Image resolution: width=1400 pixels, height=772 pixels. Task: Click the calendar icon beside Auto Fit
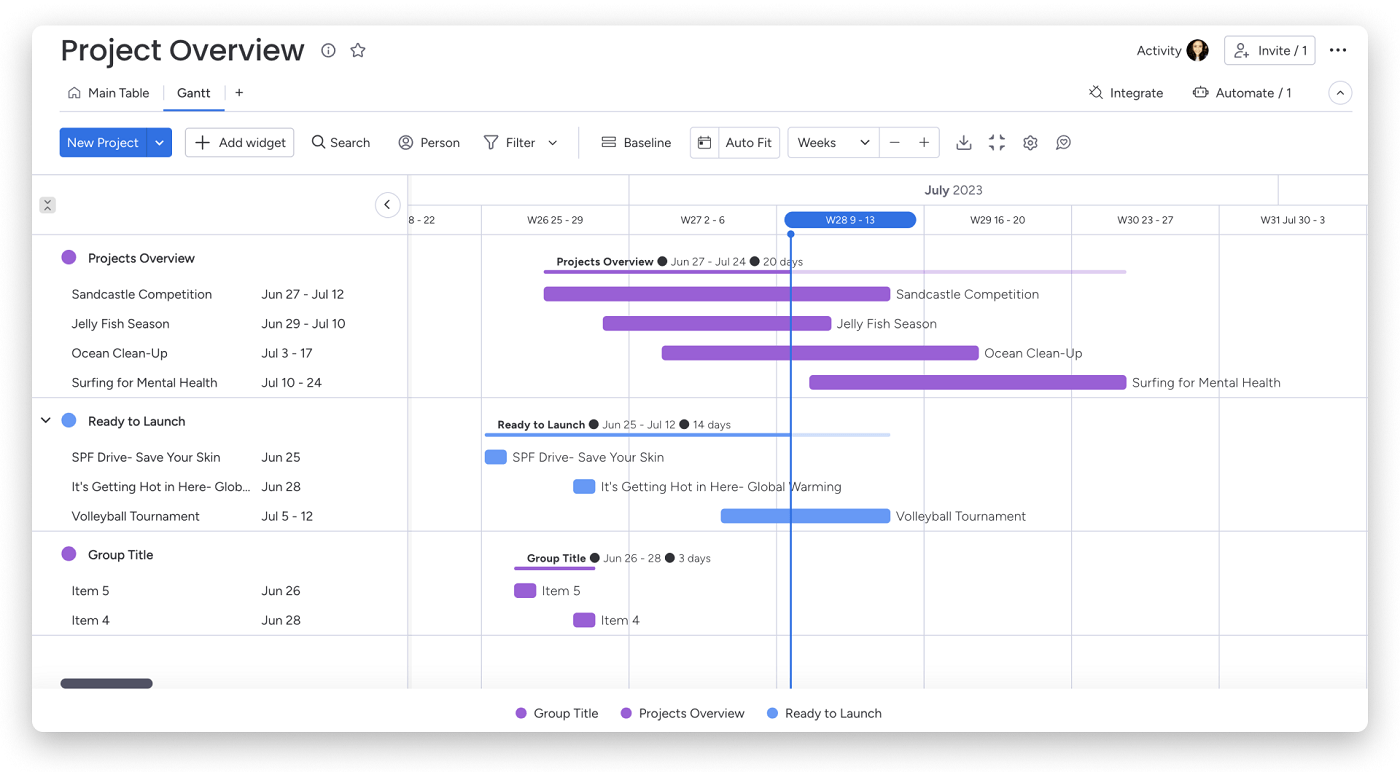(x=704, y=143)
